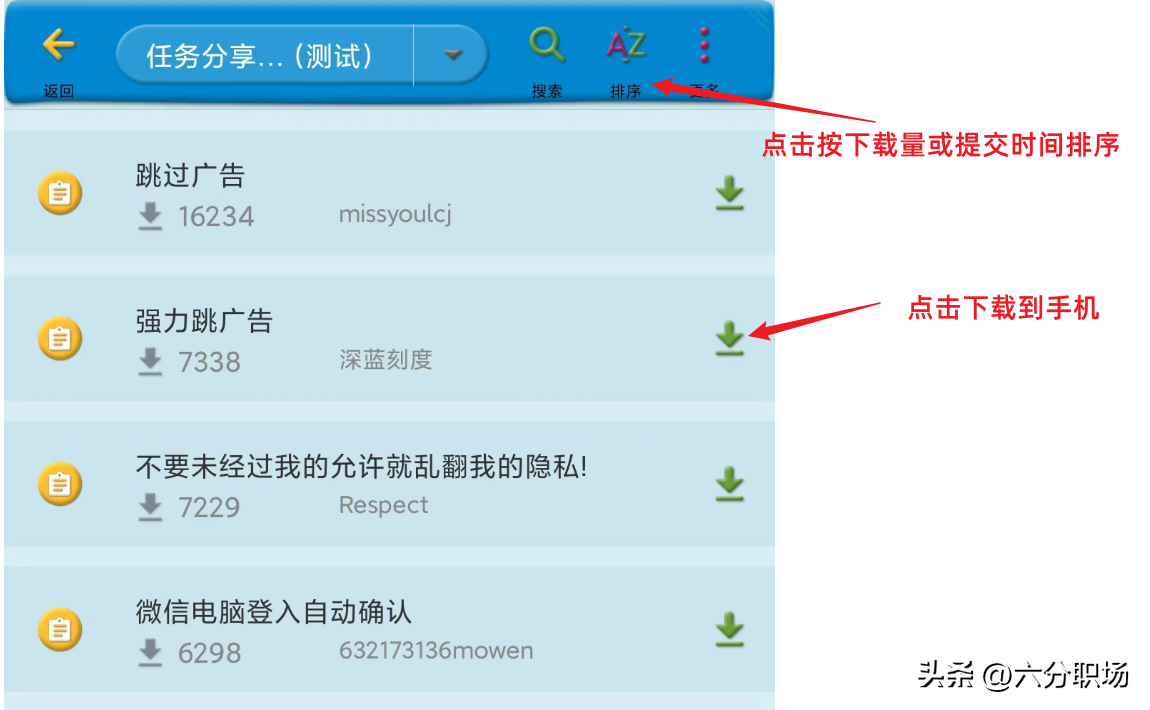Open the 跳过广告 task title

tap(190, 176)
